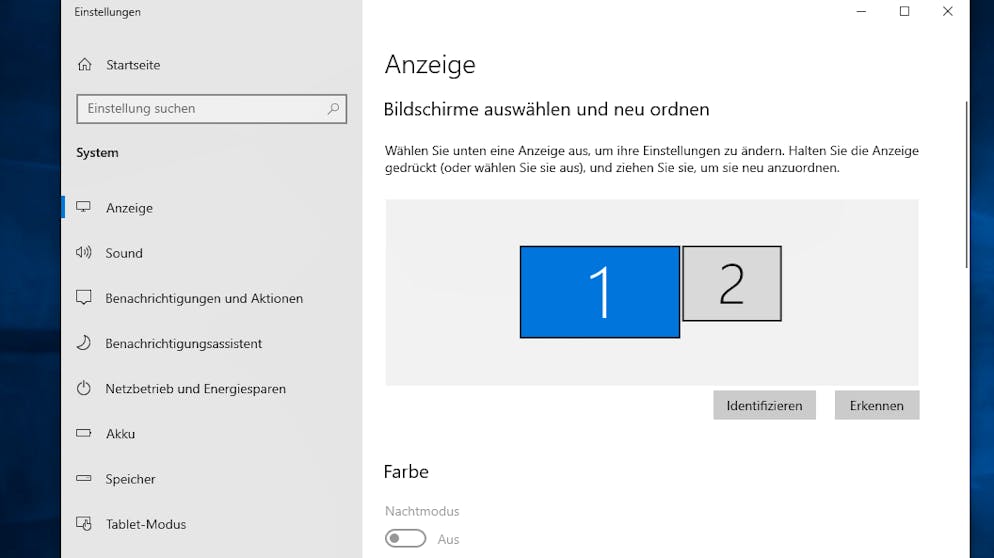Click the monitor icon beside Anzeige
This screenshot has height=558, width=994.
84,207
